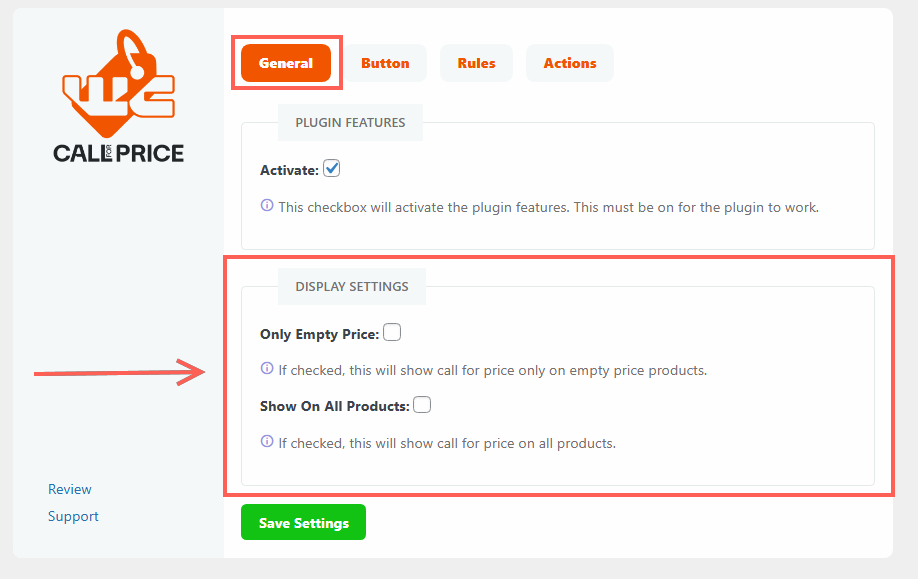Viewport: 918px width, 579px height.
Task: Select the General tab
Action: click(x=286, y=63)
